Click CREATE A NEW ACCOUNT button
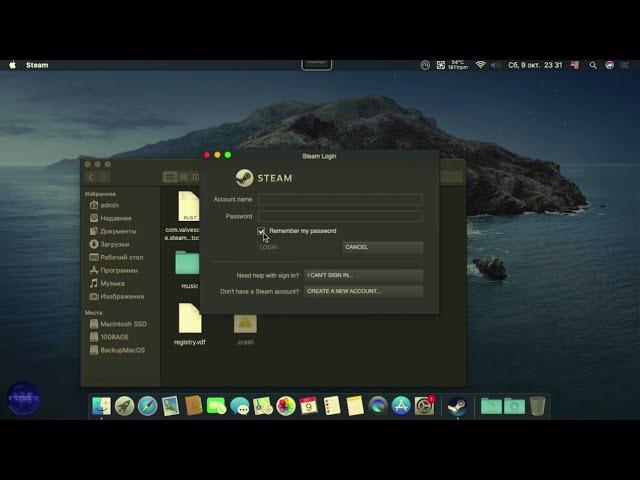Image resolution: width=640 pixels, height=480 pixels. pyautogui.click(x=363, y=291)
